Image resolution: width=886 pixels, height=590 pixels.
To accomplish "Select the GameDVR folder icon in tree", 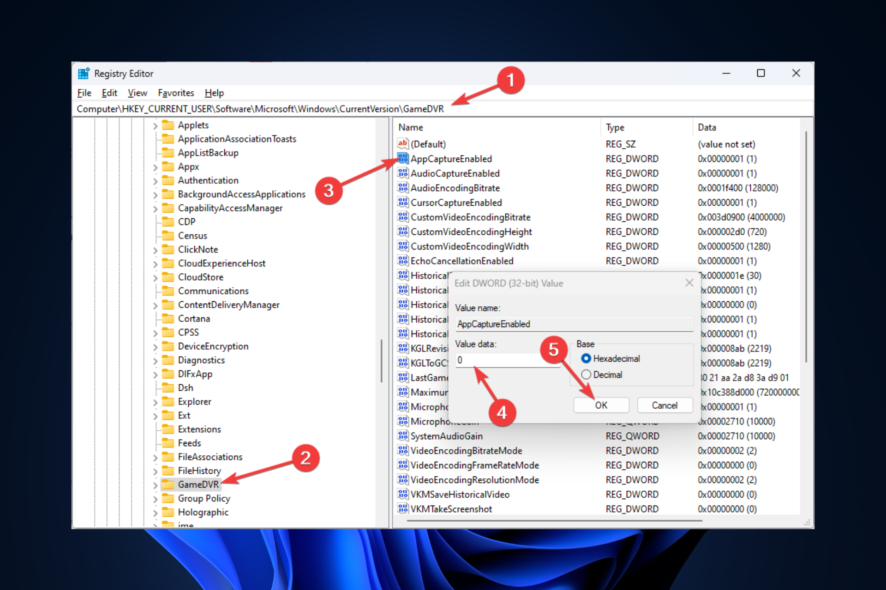I will pos(168,484).
